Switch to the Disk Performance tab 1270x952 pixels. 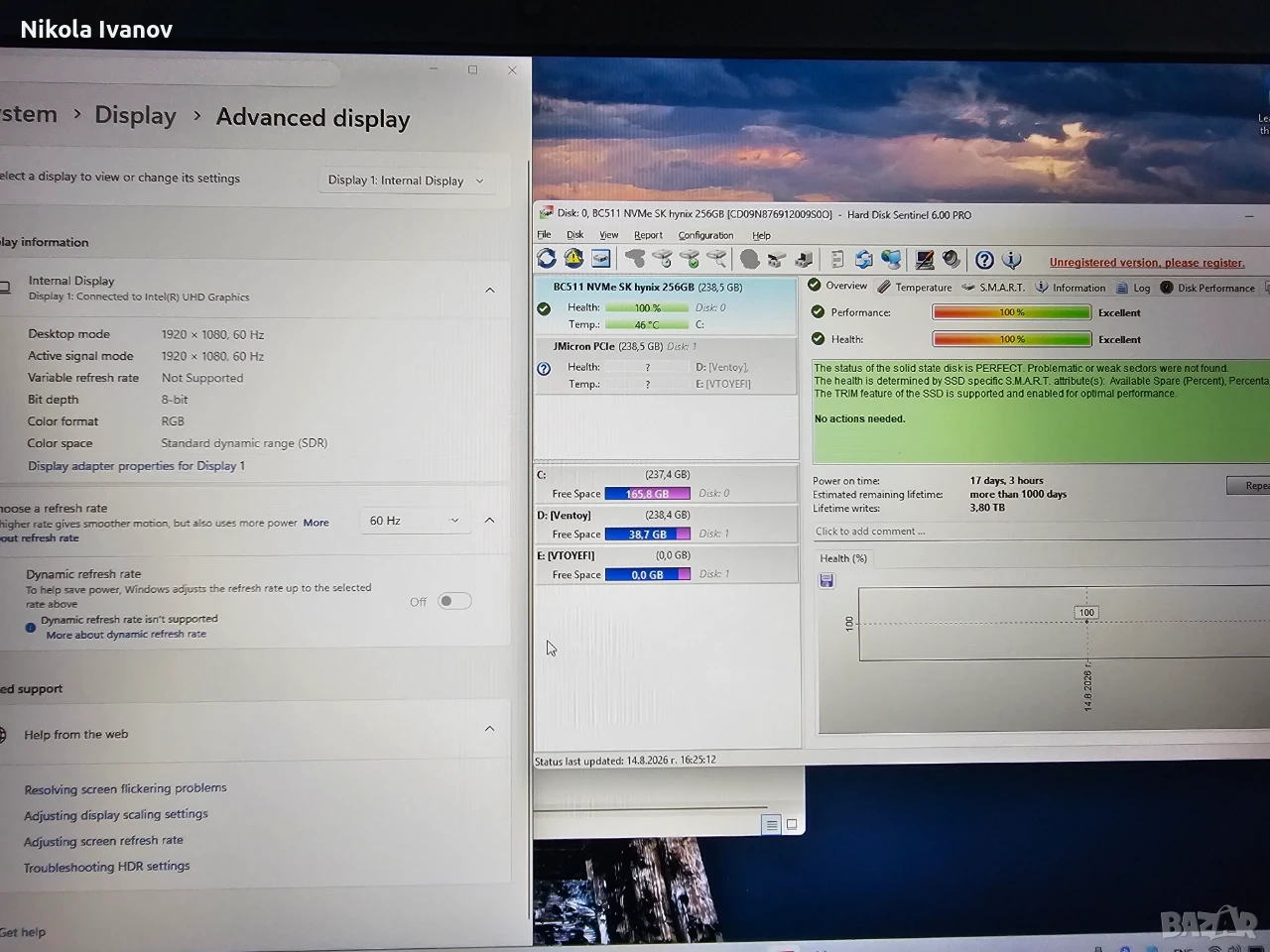[1207, 288]
